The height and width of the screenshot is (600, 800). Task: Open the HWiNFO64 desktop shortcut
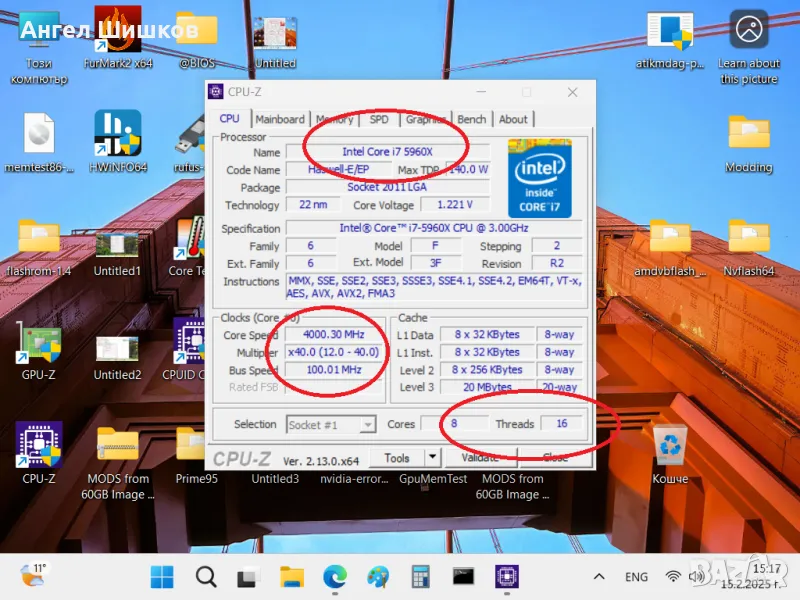point(118,133)
